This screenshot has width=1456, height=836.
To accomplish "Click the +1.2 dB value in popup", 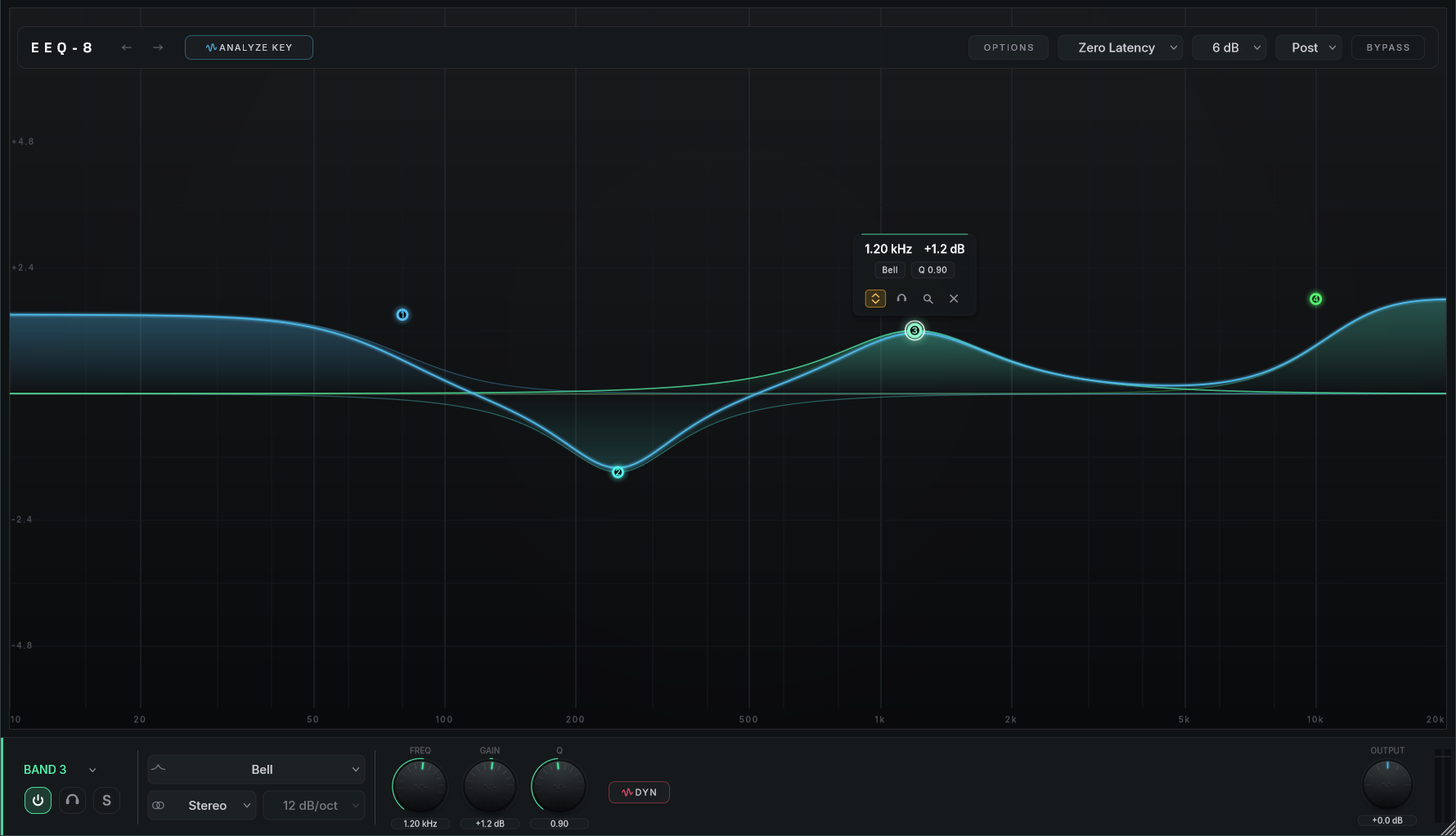I will coord(944,249).
